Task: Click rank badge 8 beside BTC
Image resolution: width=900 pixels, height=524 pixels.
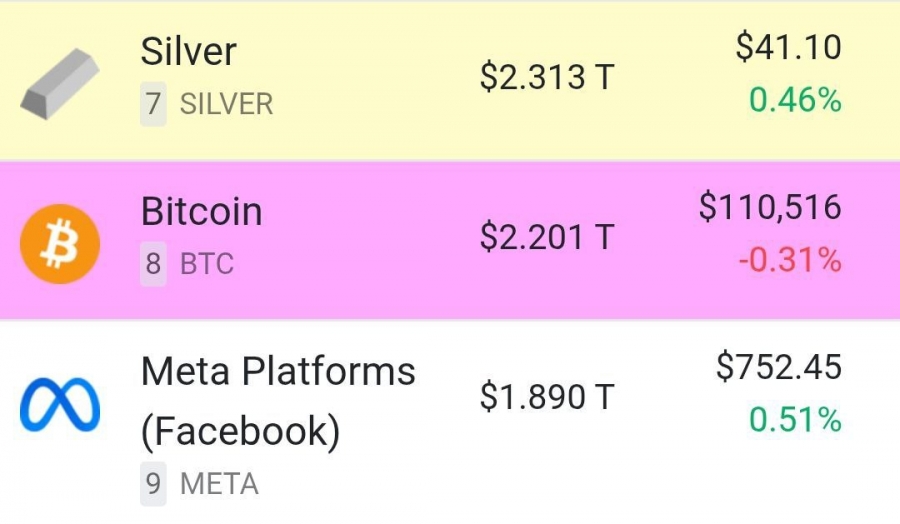Action: coord(153,264)
